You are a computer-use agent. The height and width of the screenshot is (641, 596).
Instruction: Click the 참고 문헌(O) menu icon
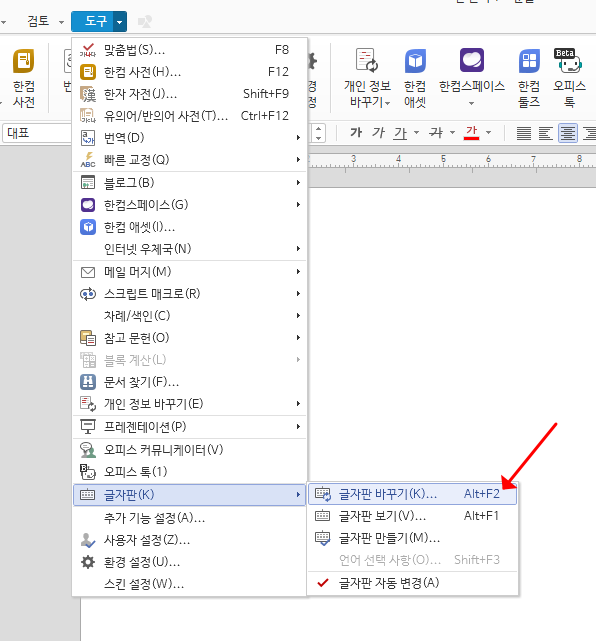point(88,338)
